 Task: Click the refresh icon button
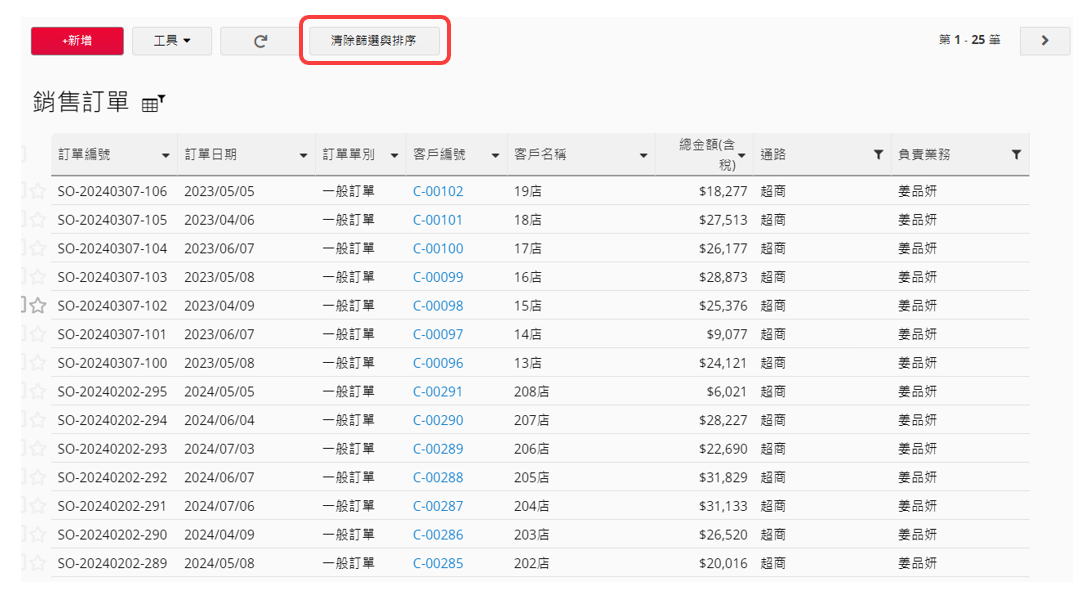tap(260, 41)
